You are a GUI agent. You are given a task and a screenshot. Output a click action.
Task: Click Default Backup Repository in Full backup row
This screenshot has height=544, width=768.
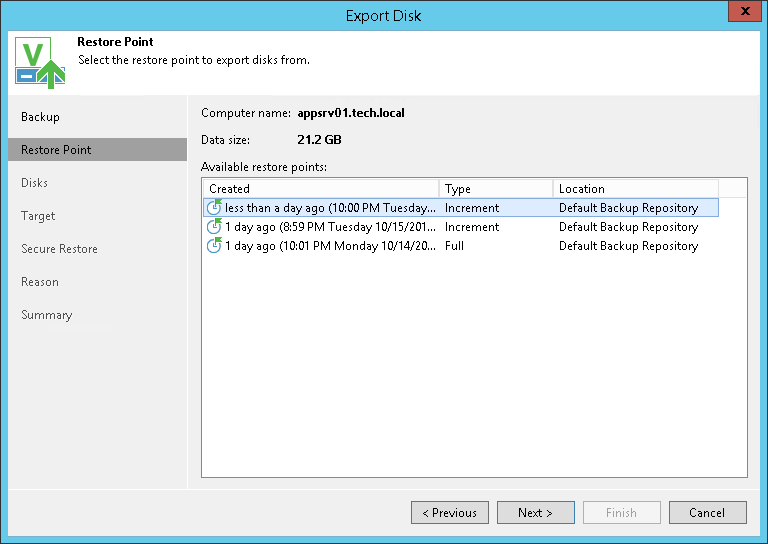click(x=628, y=246)
